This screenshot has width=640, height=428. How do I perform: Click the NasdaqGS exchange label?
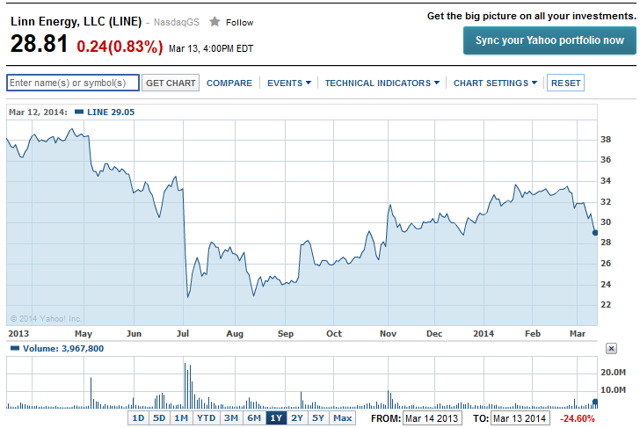(x=176, y=22)
